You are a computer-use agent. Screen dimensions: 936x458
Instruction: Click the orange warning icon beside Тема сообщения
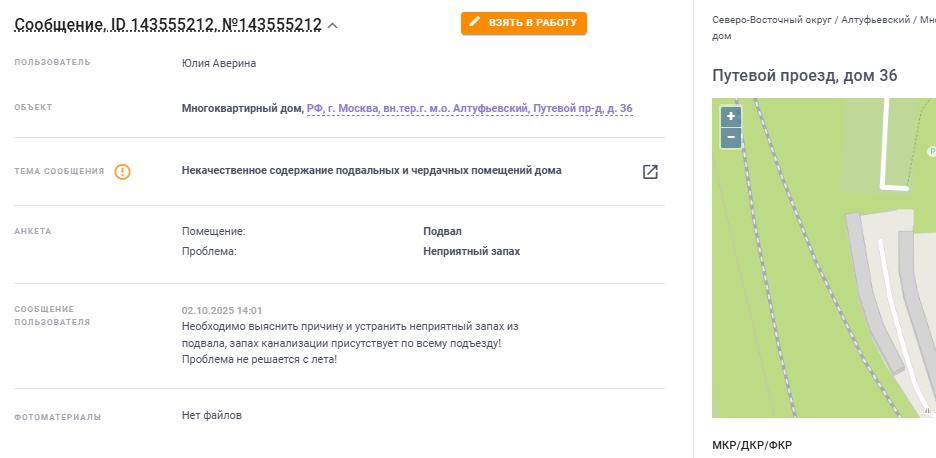tap(122, 172)
